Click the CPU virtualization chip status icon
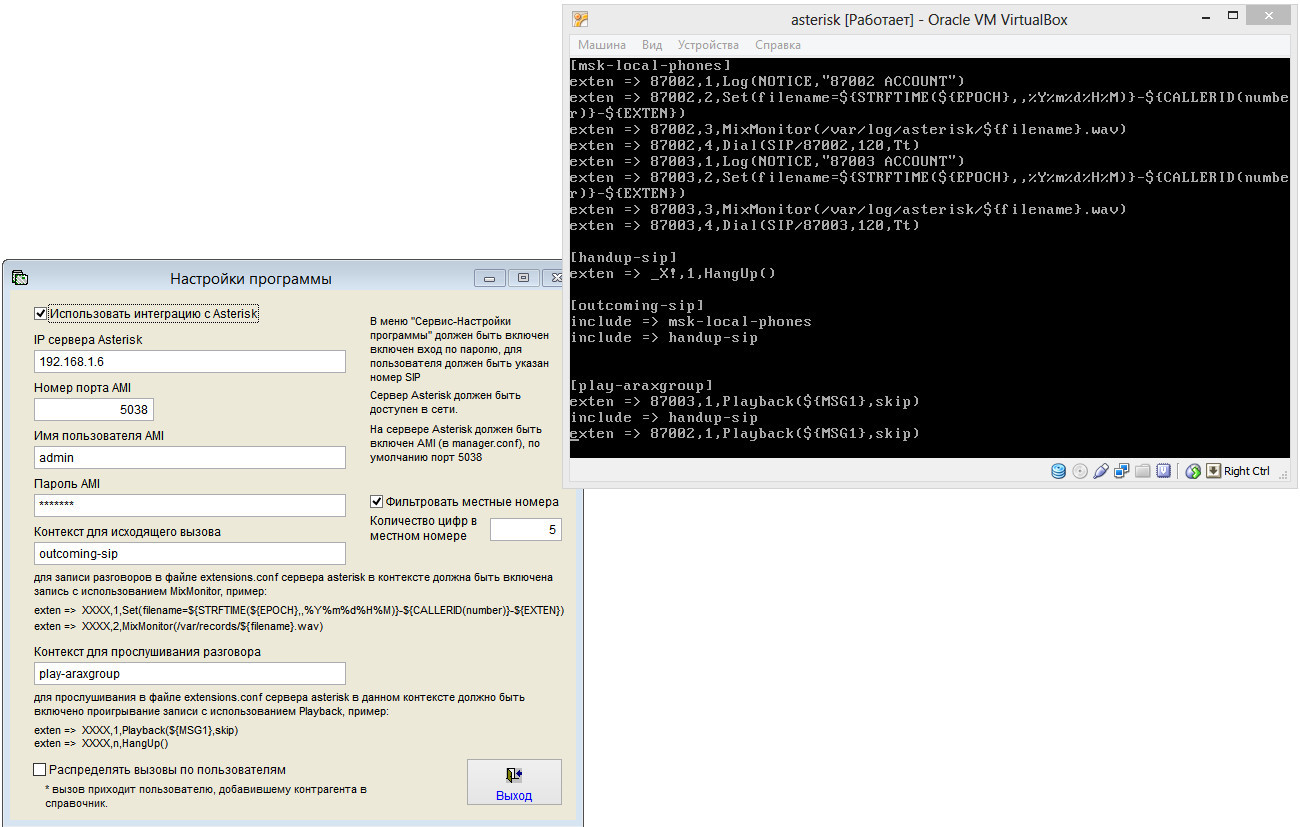The width and height of the screenshot is (1300, 827). [x=1164, y=471]
